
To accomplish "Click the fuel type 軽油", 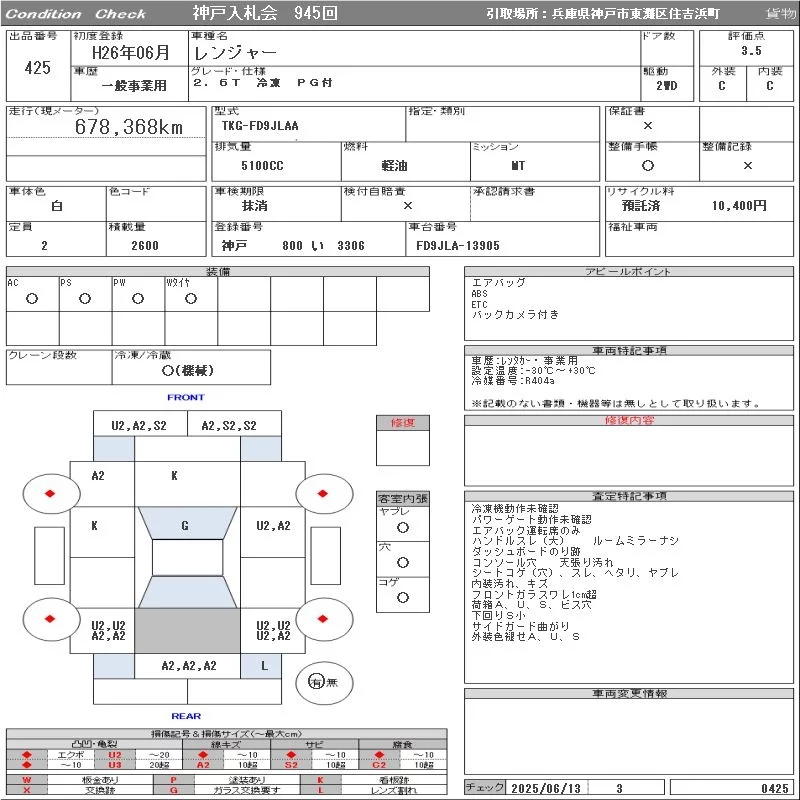I will (x=394, y=165).
